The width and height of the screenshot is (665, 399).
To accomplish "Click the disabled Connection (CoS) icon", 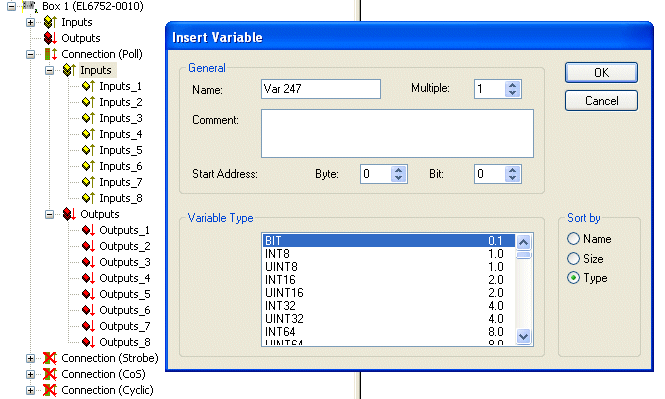I will [50, 374].
